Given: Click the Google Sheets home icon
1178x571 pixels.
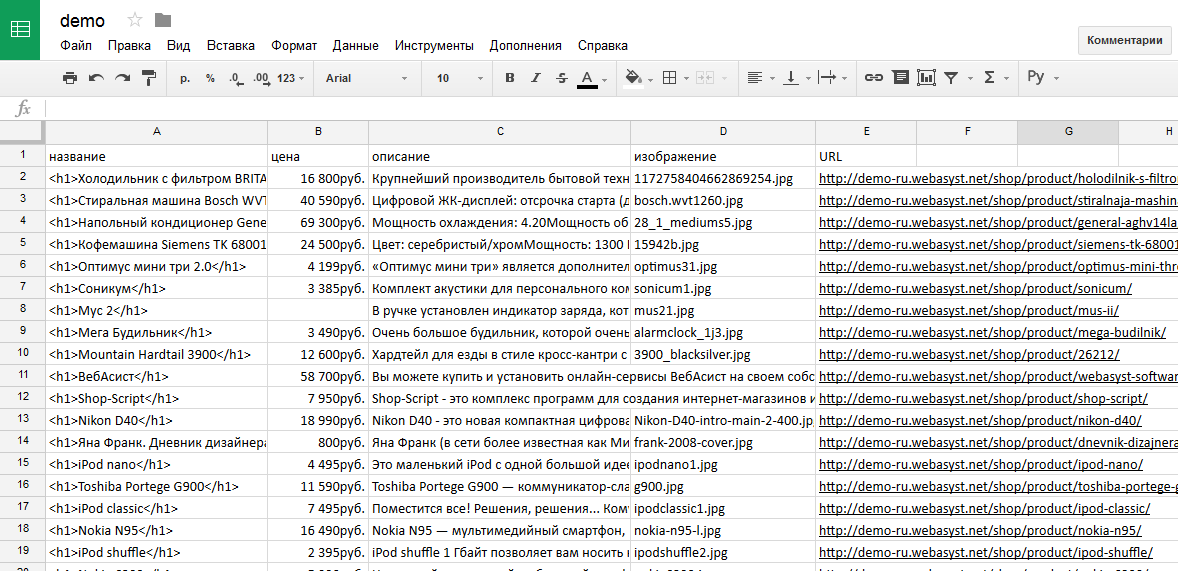Looking at the screenshot, I should 20,29.
